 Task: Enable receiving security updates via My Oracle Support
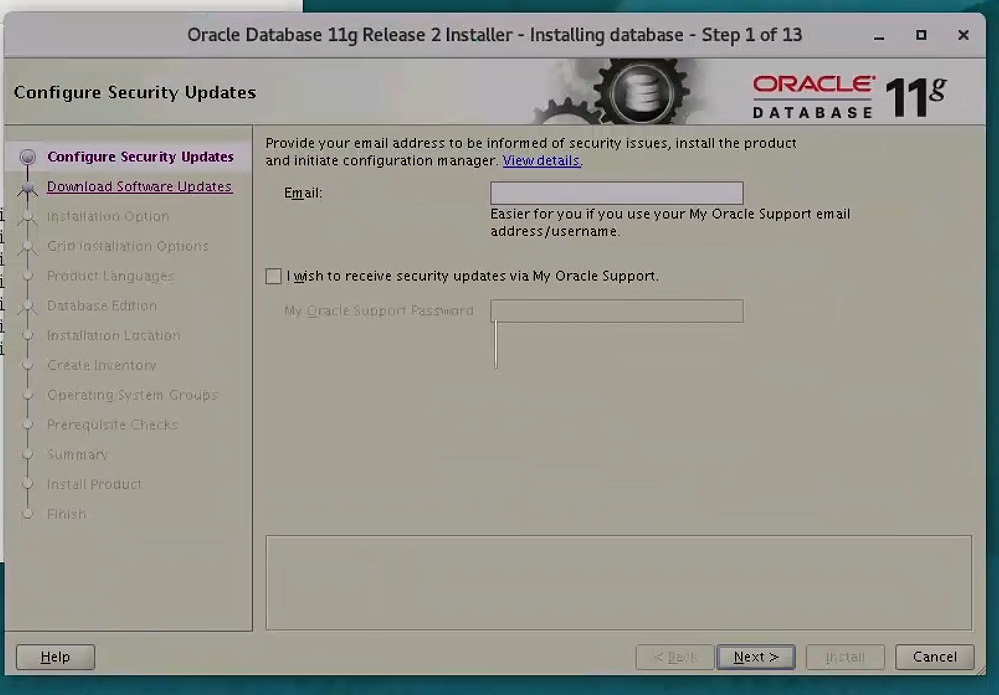point(273,276)
